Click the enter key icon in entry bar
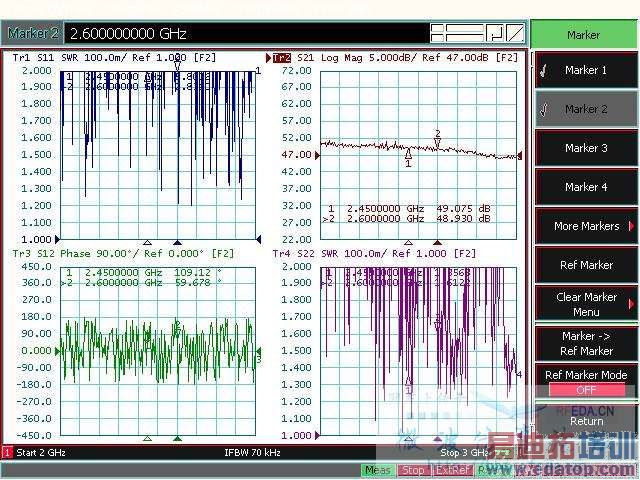640x480 pixels. [x=493, y=33]
